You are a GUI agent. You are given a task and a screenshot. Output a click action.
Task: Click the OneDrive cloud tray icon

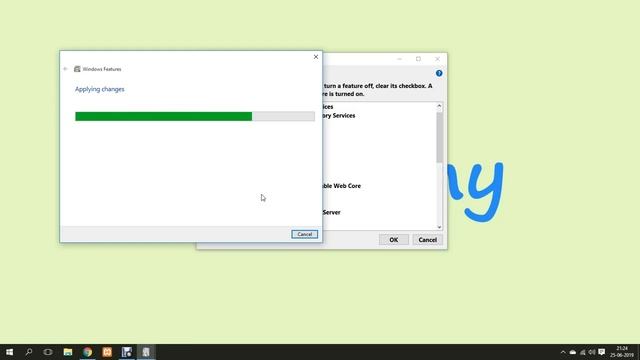coord(573,352)
